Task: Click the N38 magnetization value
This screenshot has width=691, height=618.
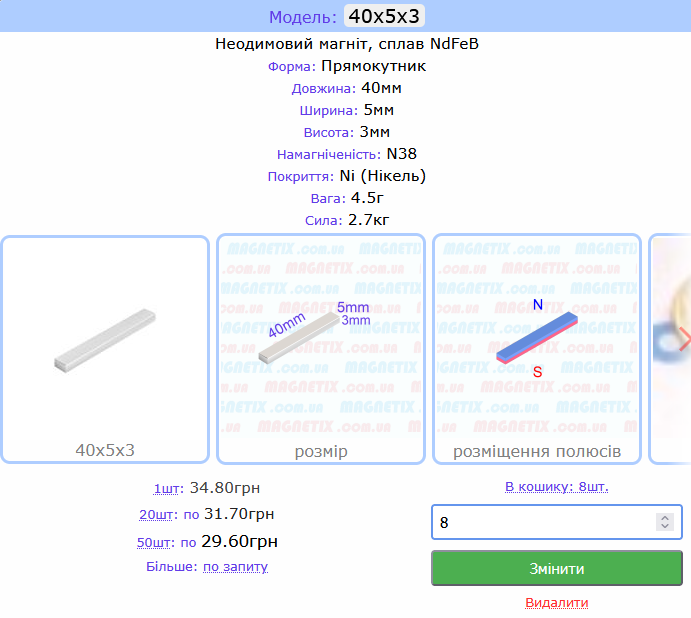Action: [401, 154]
